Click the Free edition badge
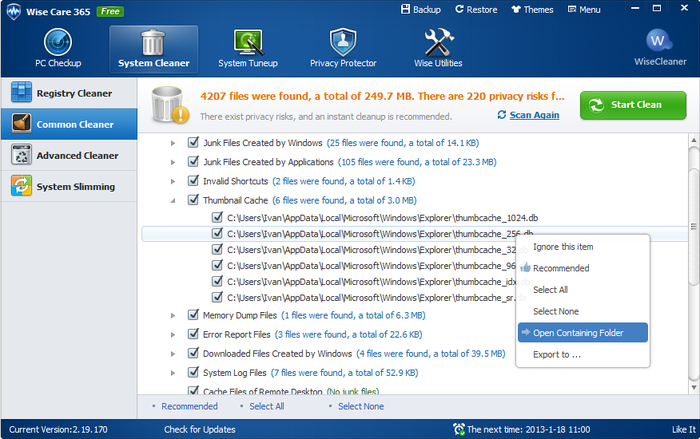Screen dimensions: 700x439 (110, 11)
